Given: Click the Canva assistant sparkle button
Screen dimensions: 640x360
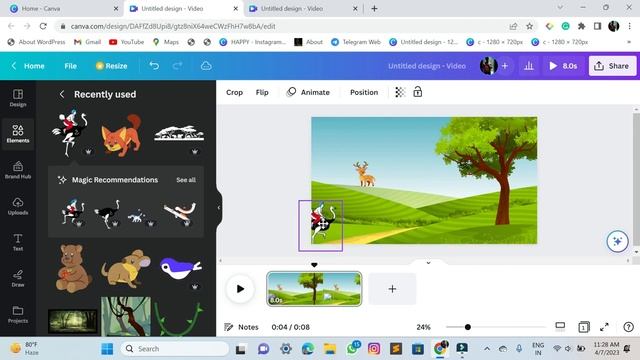Looking at the screenshot, I should [617, 241].
